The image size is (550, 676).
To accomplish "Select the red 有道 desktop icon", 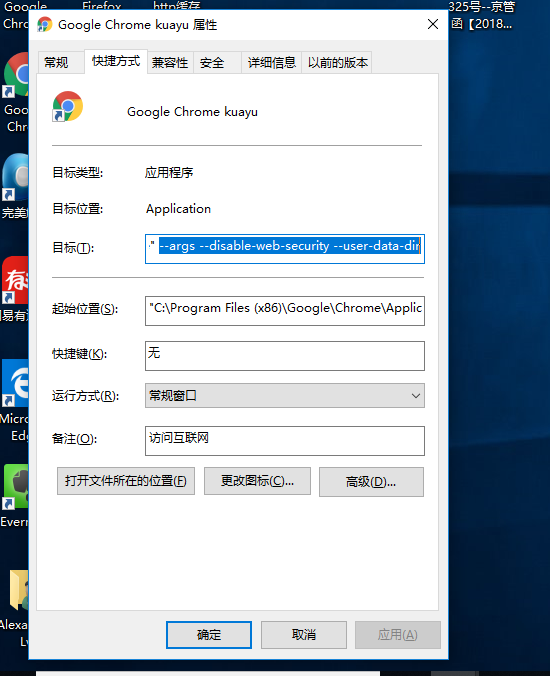I will click(x=15, y=280).
